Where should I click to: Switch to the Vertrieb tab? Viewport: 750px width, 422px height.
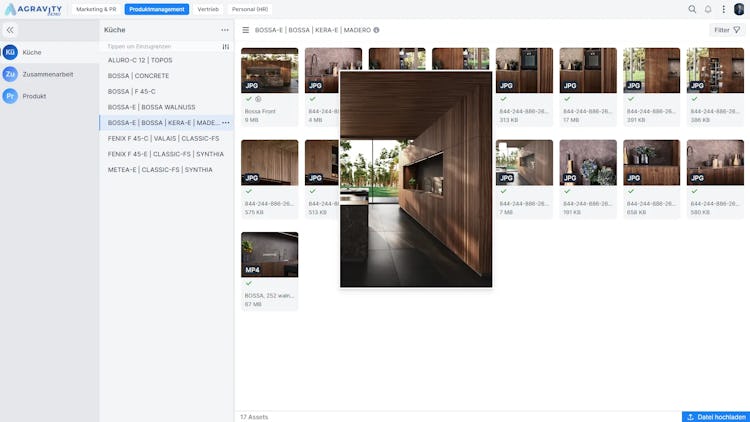point(208,9)
